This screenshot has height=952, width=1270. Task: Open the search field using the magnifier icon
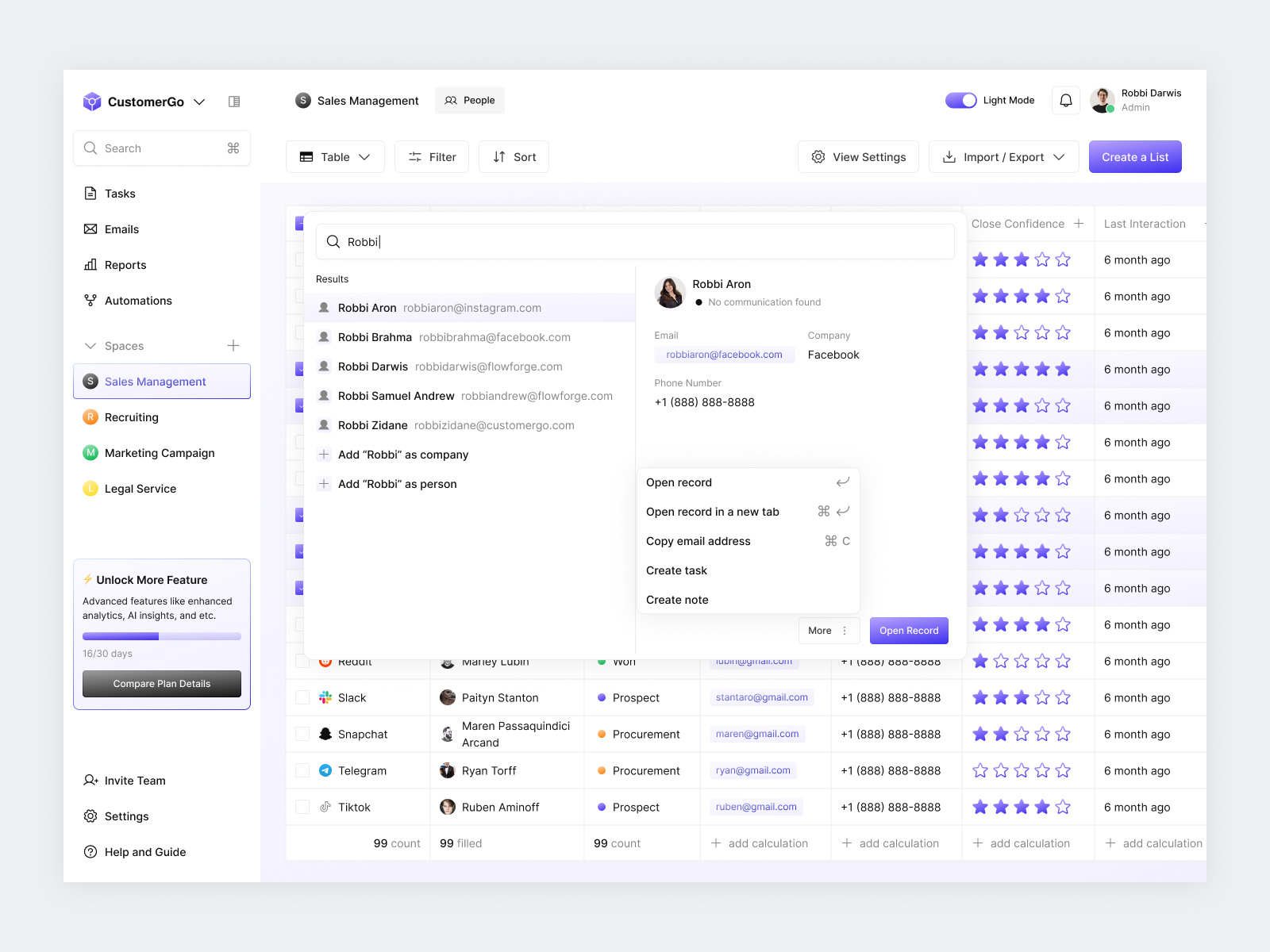tap(90, 148)
